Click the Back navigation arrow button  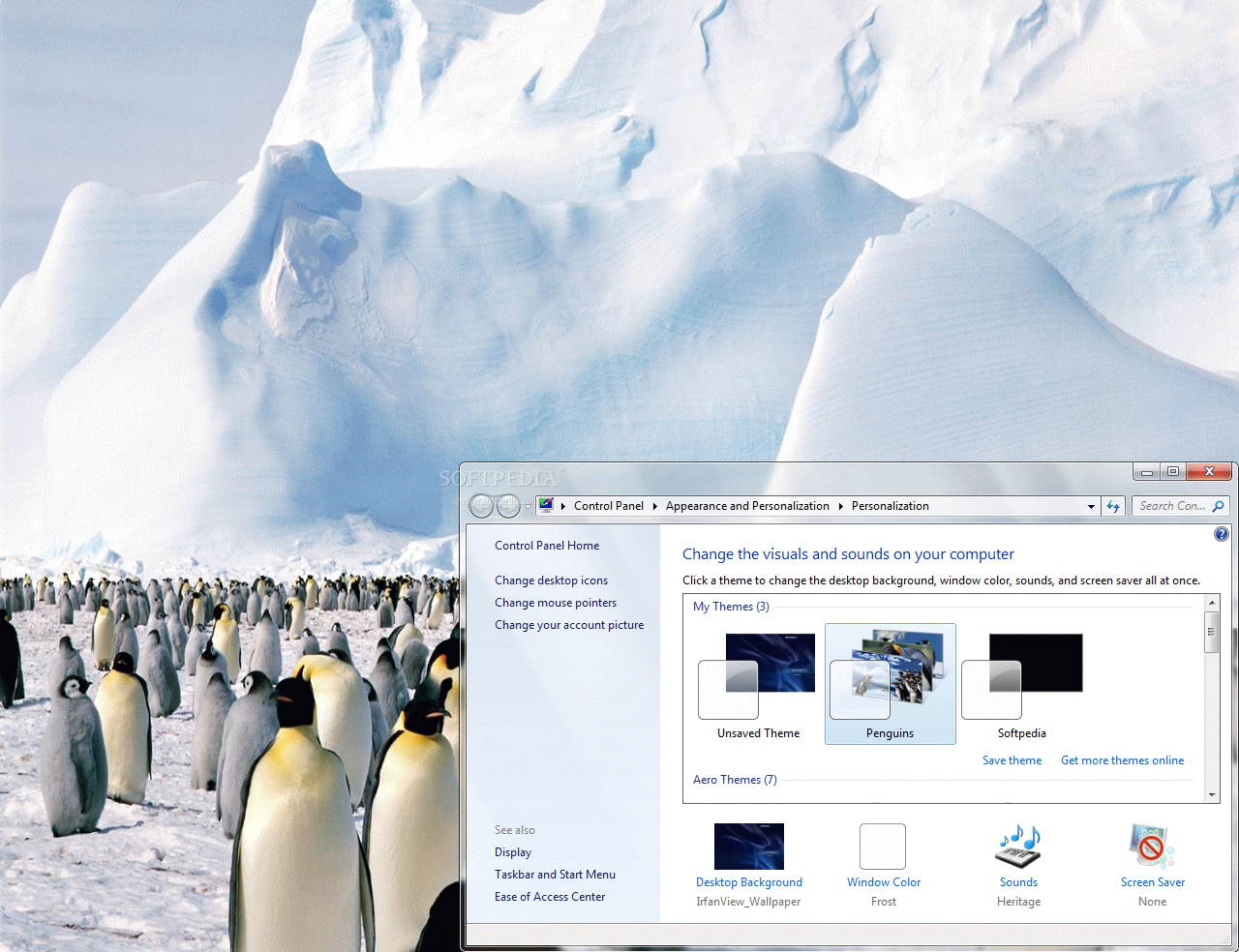(482, 505)
